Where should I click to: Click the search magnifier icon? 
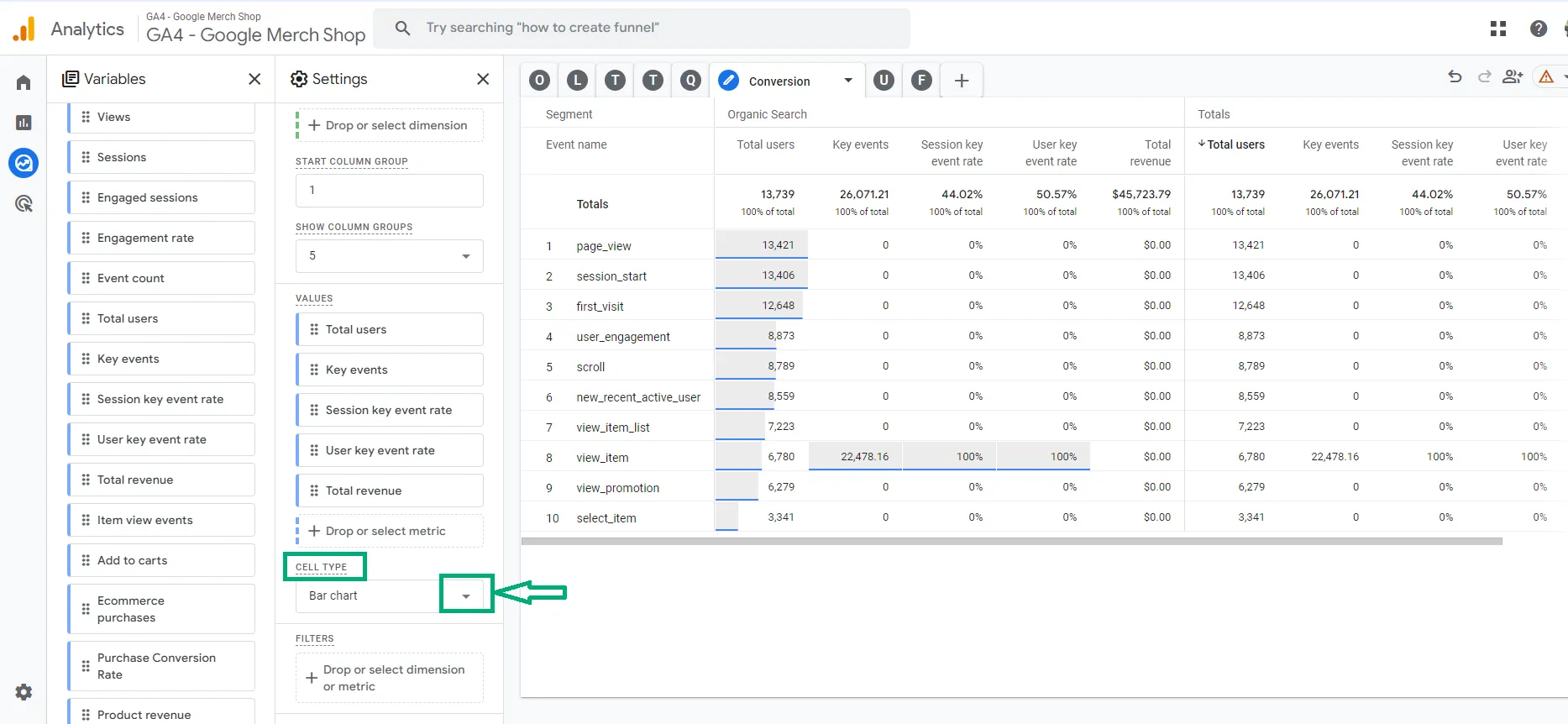tap(403, 28)
